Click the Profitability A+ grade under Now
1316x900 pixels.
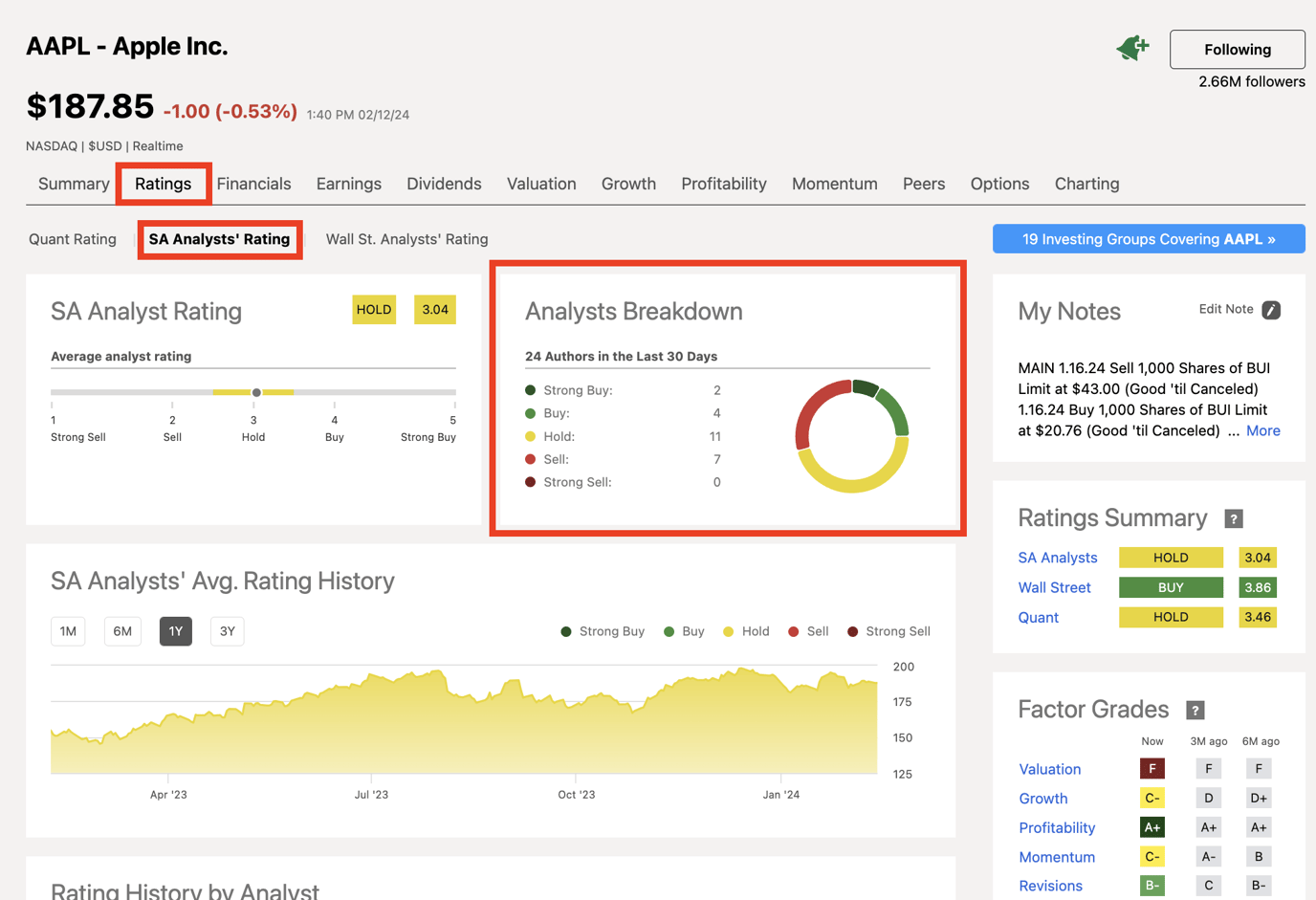(x=1152, y=827)
